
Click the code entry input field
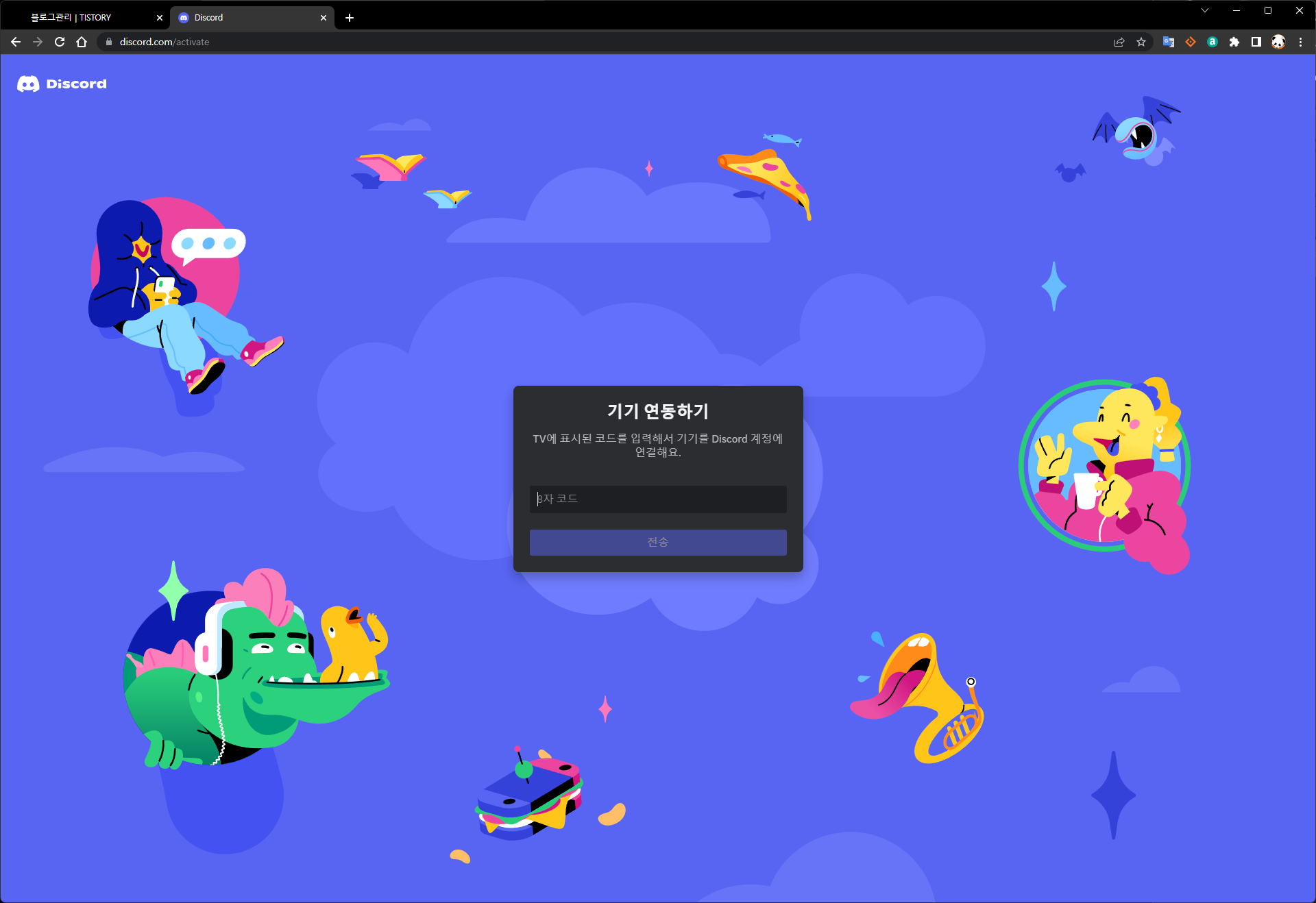[x=658, y=499]
